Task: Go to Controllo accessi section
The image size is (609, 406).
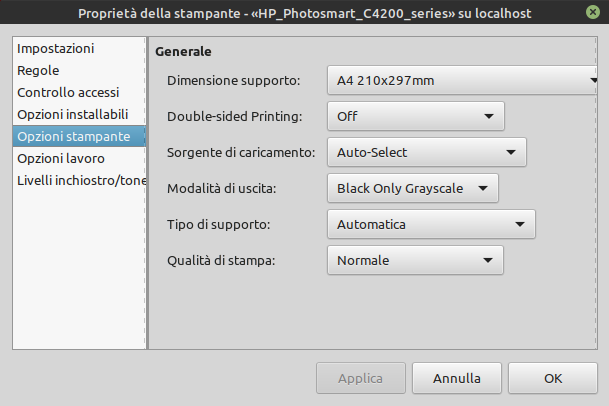Action: [x=68, y=93]
